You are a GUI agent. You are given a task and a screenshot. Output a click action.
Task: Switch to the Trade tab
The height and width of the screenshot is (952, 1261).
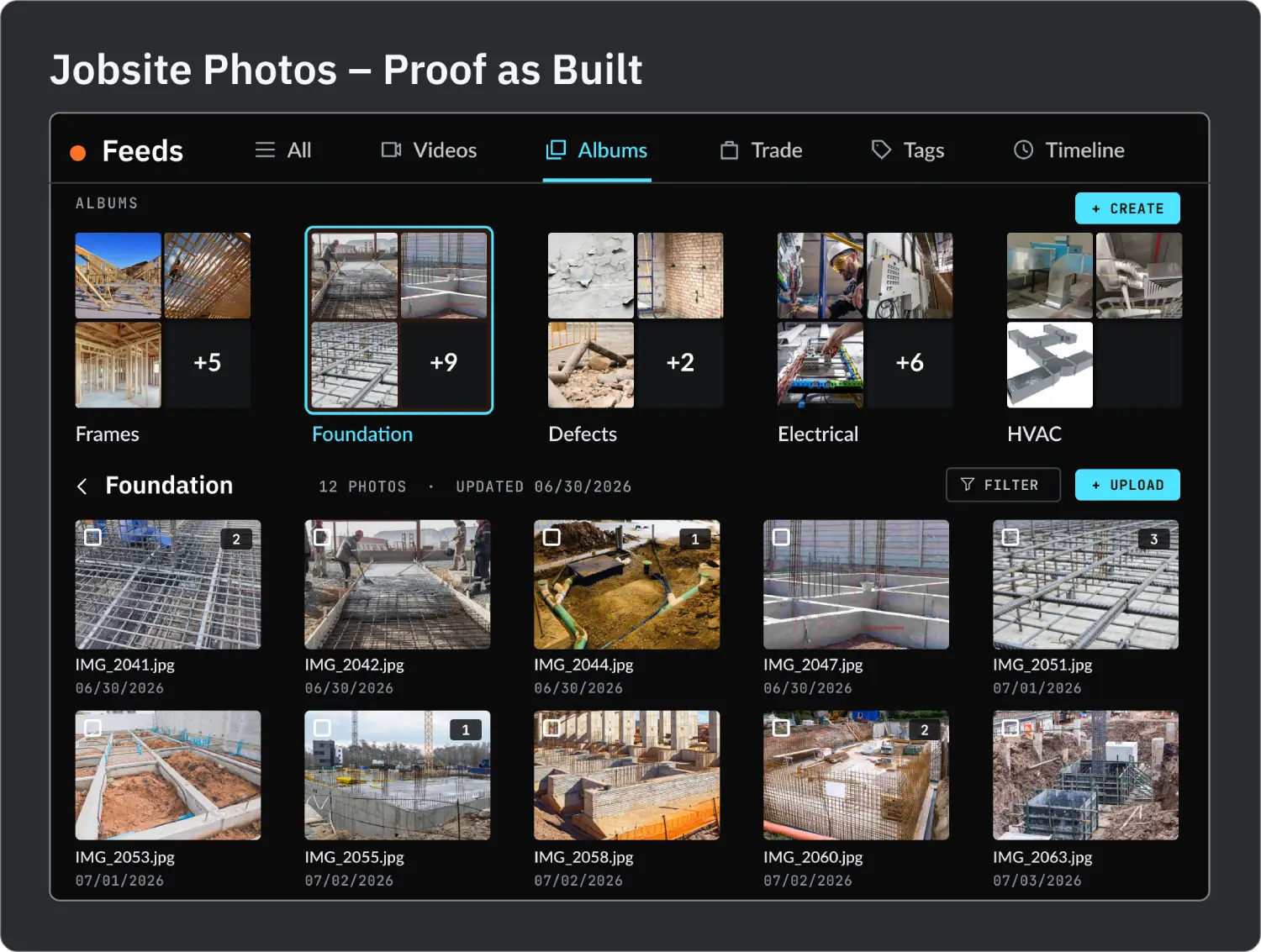point(762,150)
